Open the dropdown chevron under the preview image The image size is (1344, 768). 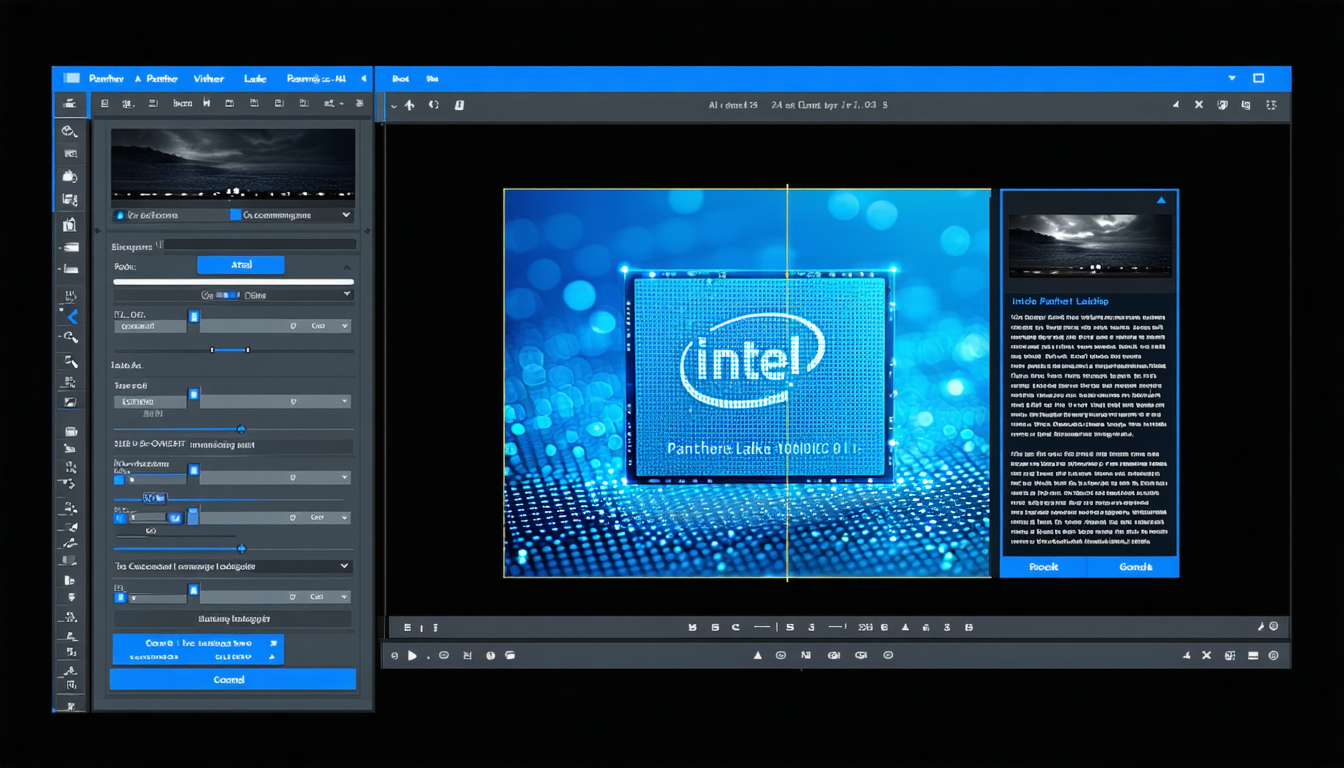pos(346,215)
